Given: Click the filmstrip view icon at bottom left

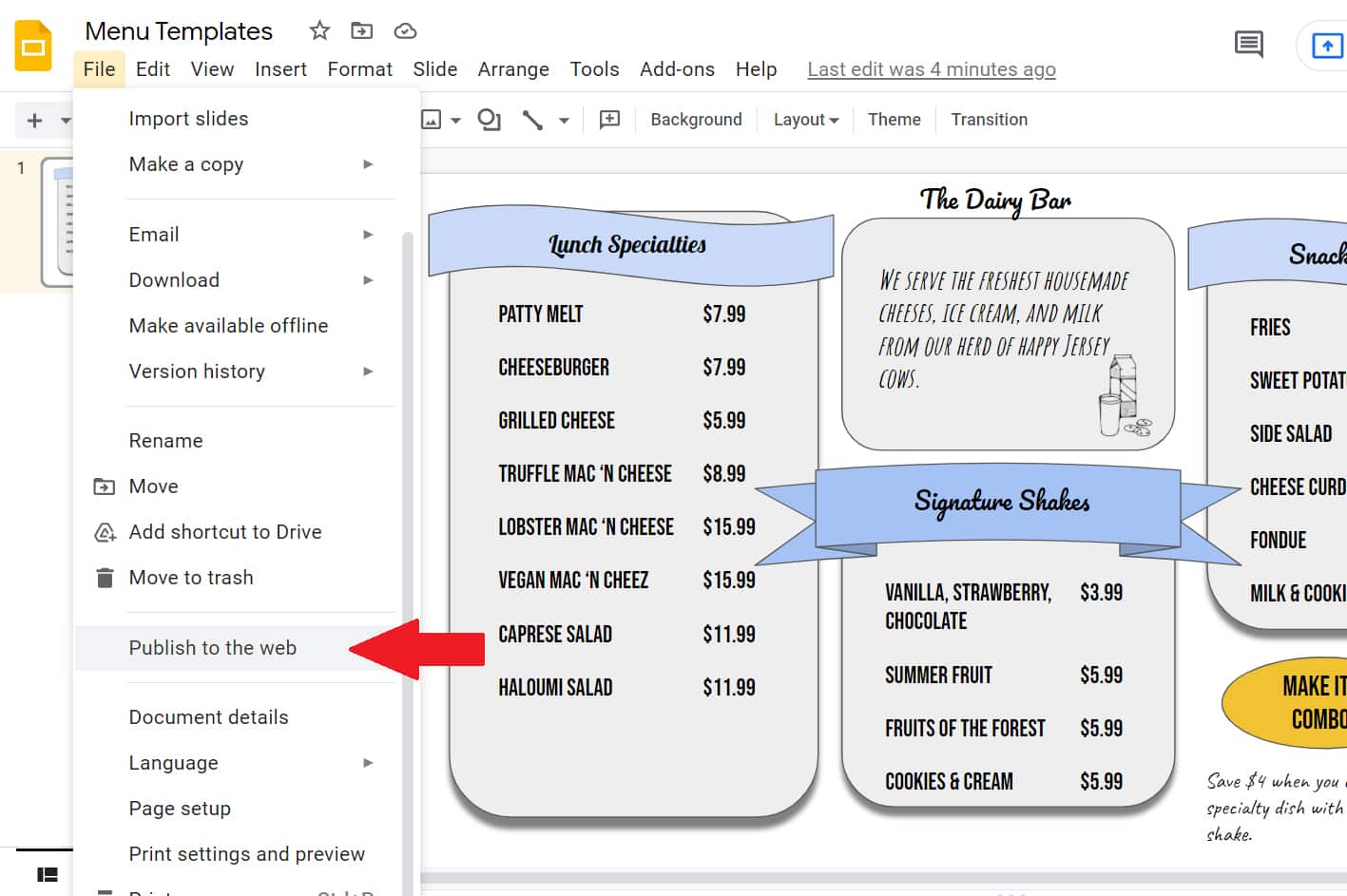Looking at the screenshot, I should point(48,874).
